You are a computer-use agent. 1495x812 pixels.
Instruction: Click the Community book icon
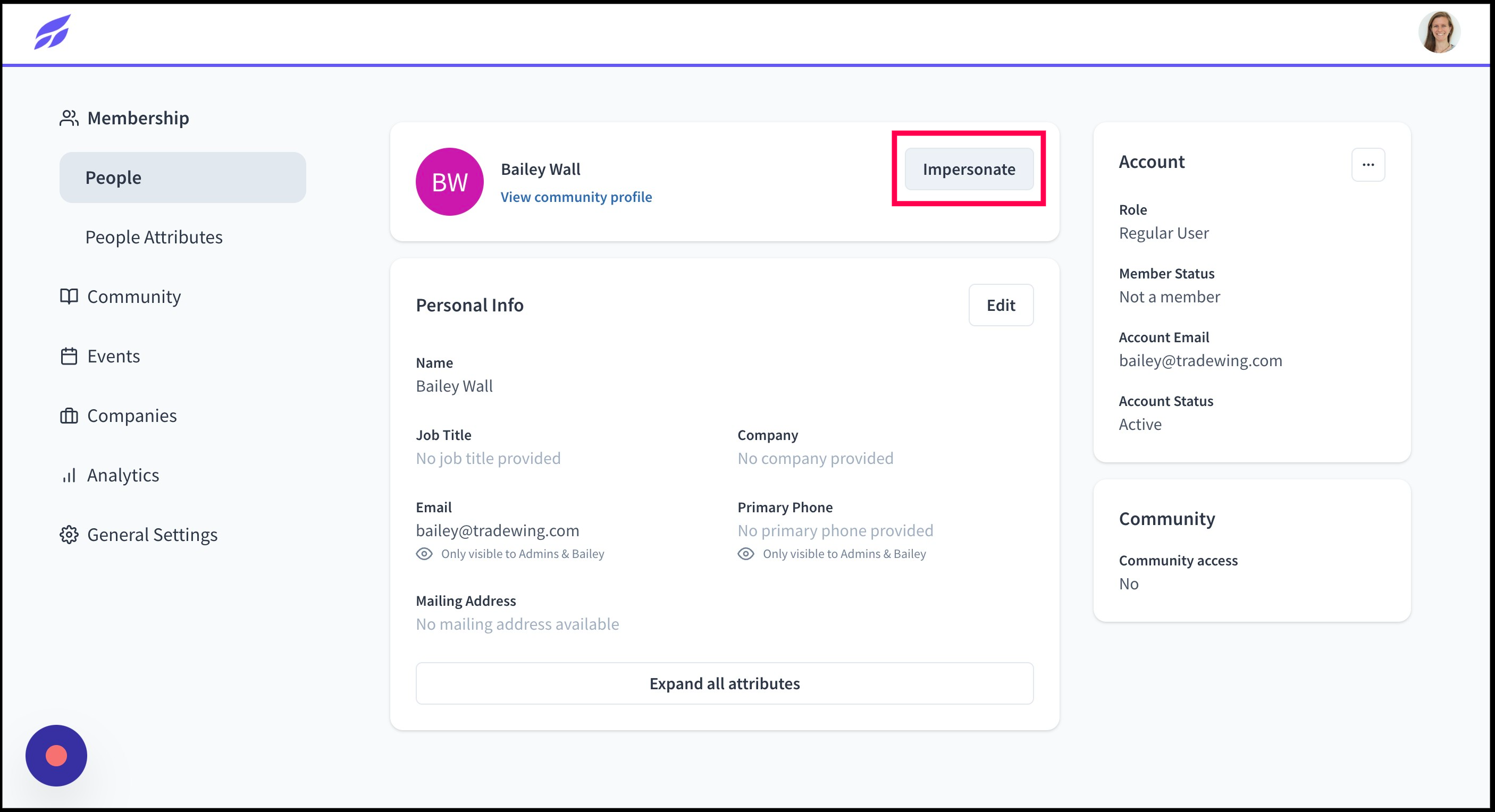[69, 297]
